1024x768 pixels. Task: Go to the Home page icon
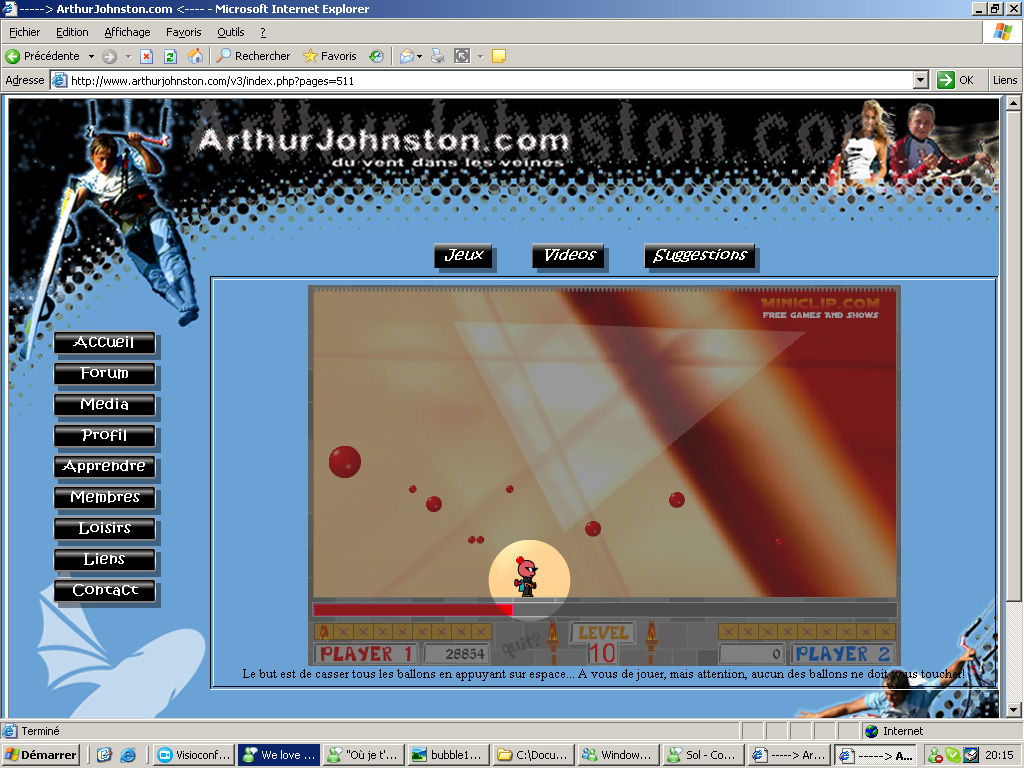pyautogui.click(x=195, y=56)
